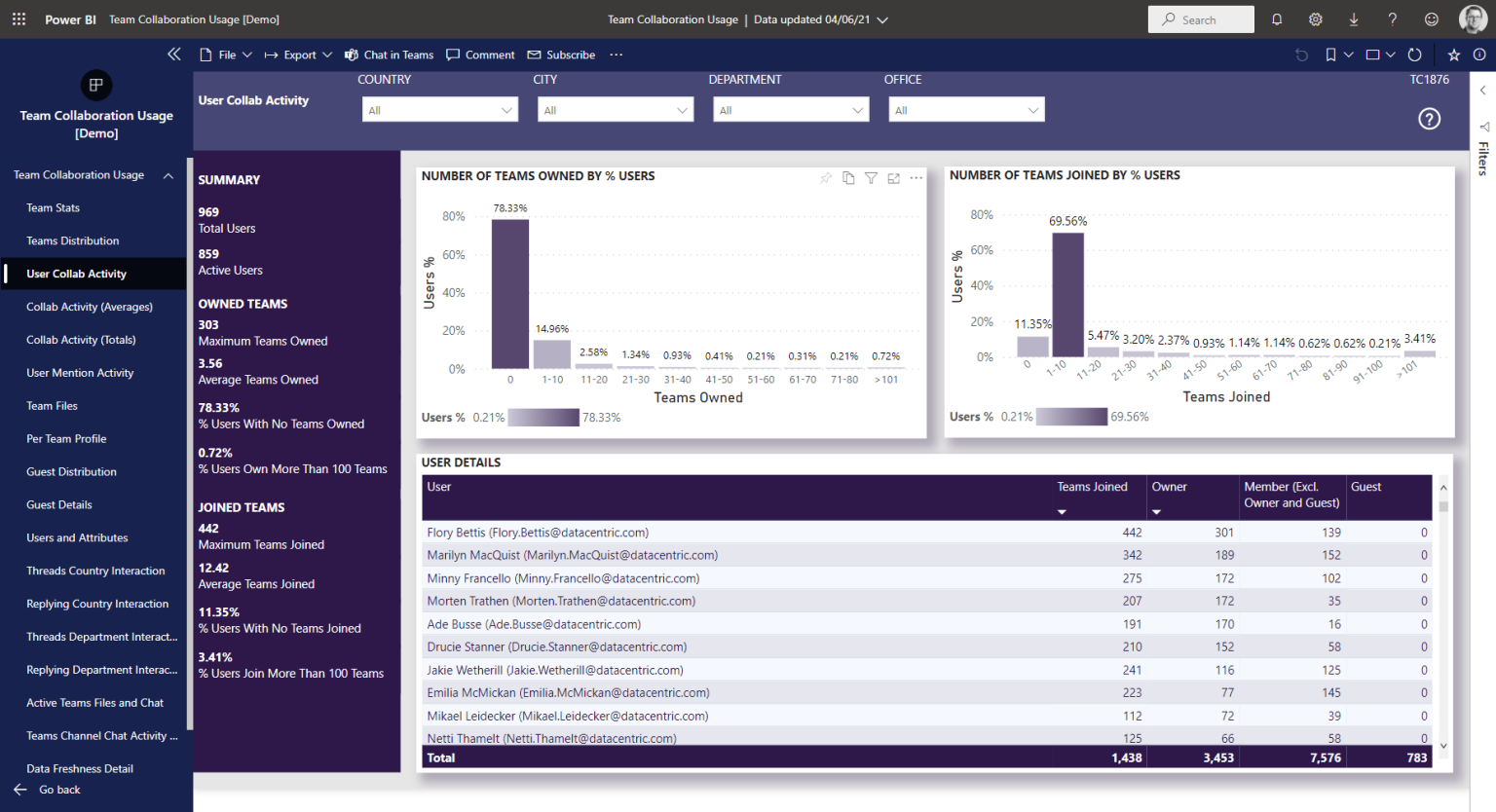Collapse Team Collaboration Usage nav section
Image resolution: width=1496 pixels, height=812 pixels.
click(168, 175)
